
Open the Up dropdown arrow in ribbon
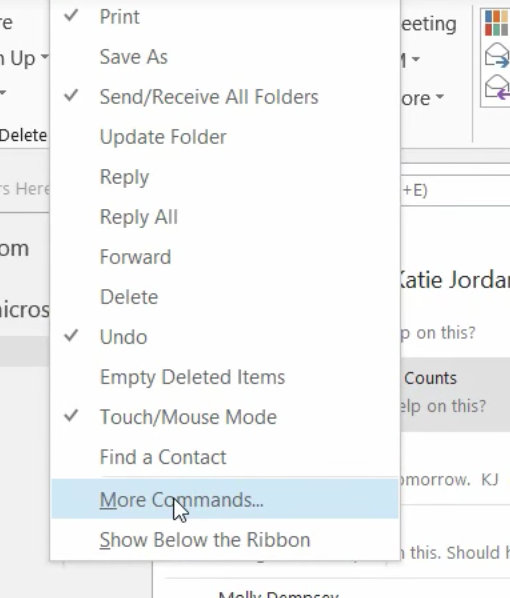[44, 57]
